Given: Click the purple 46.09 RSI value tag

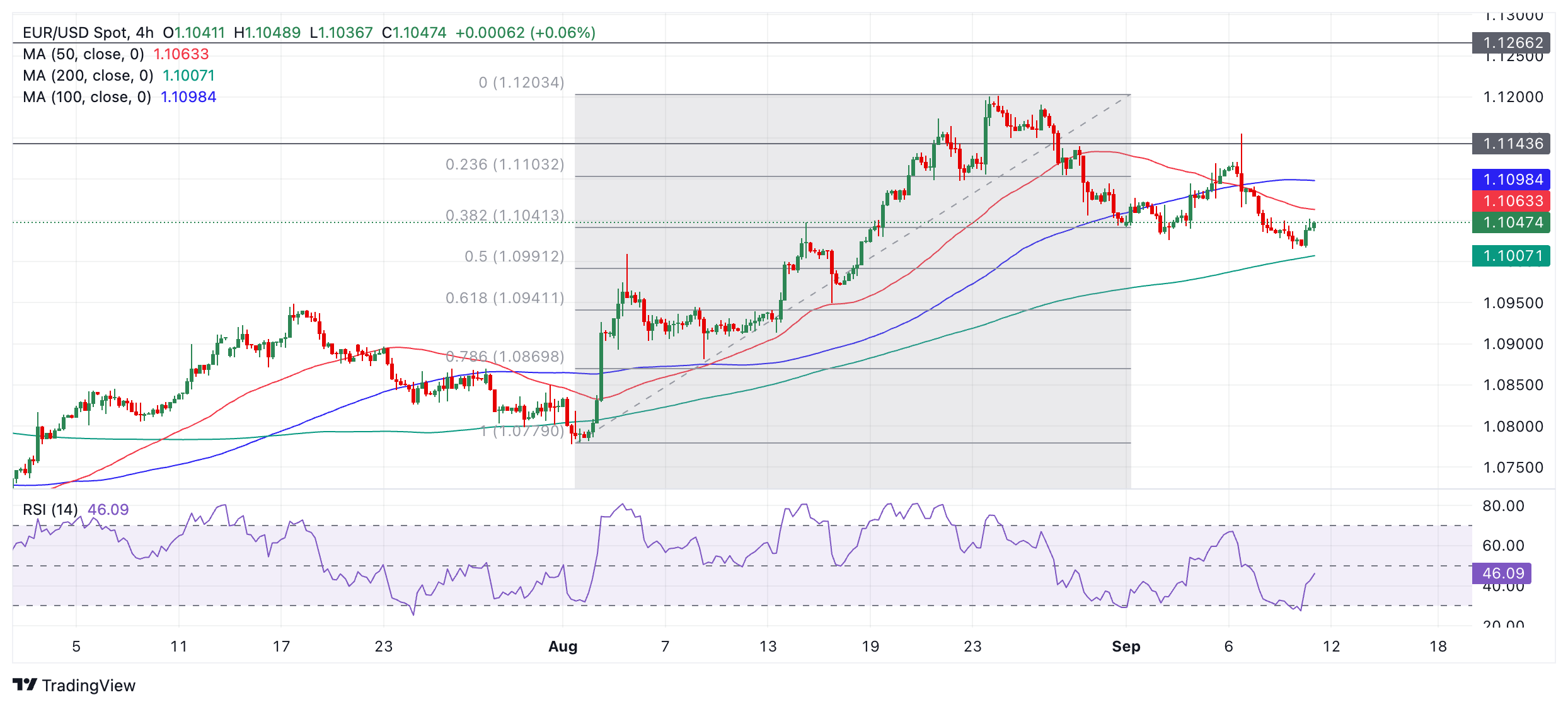Looking at the screenshot, I should (1501, 573).
